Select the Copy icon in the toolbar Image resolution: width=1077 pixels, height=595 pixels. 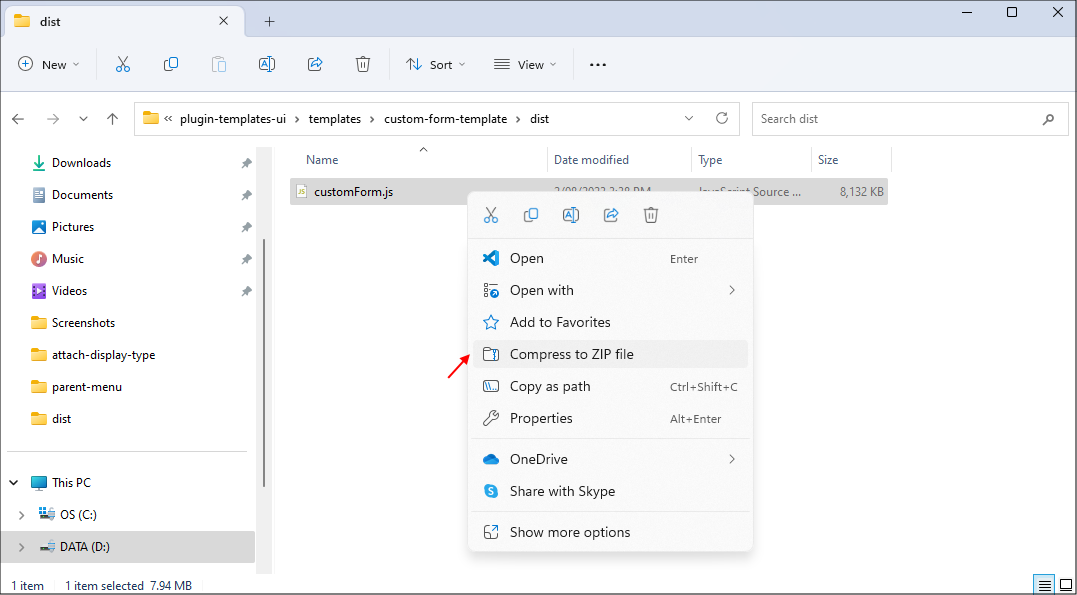click(x=171, y=64)
